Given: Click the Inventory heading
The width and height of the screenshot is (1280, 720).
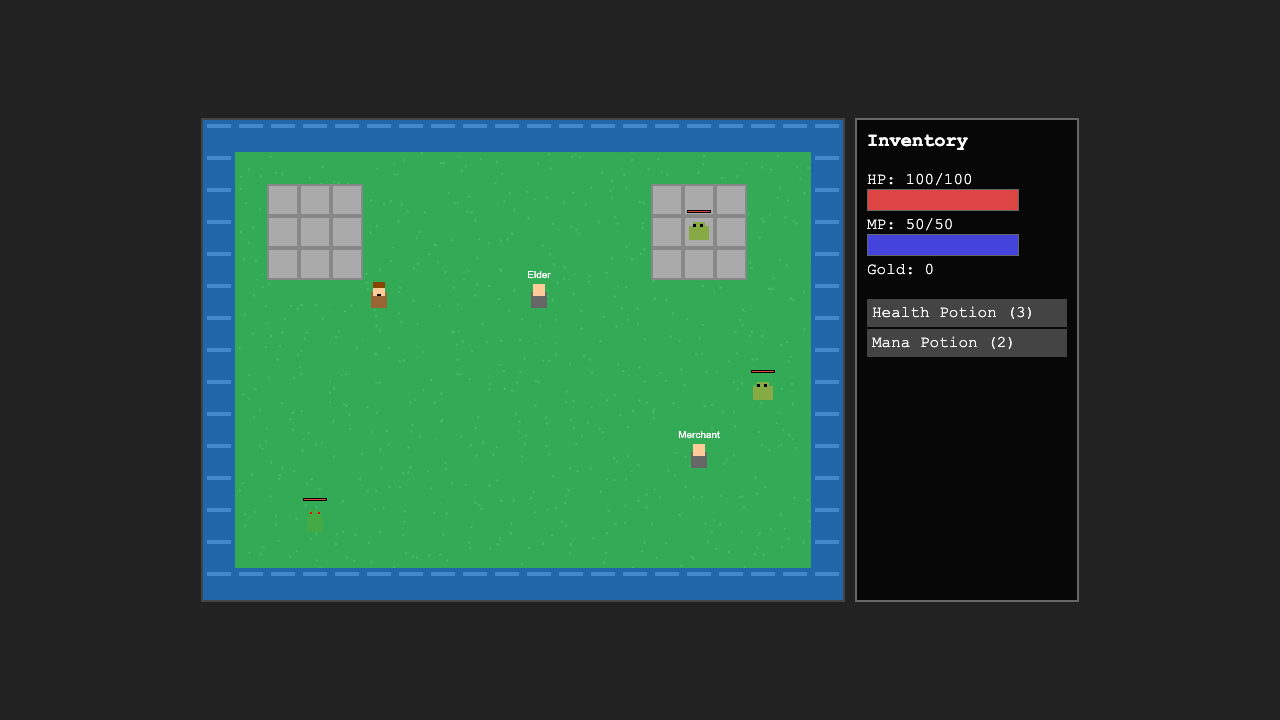Looking at the screenshot, I should [x=917, y=141].
